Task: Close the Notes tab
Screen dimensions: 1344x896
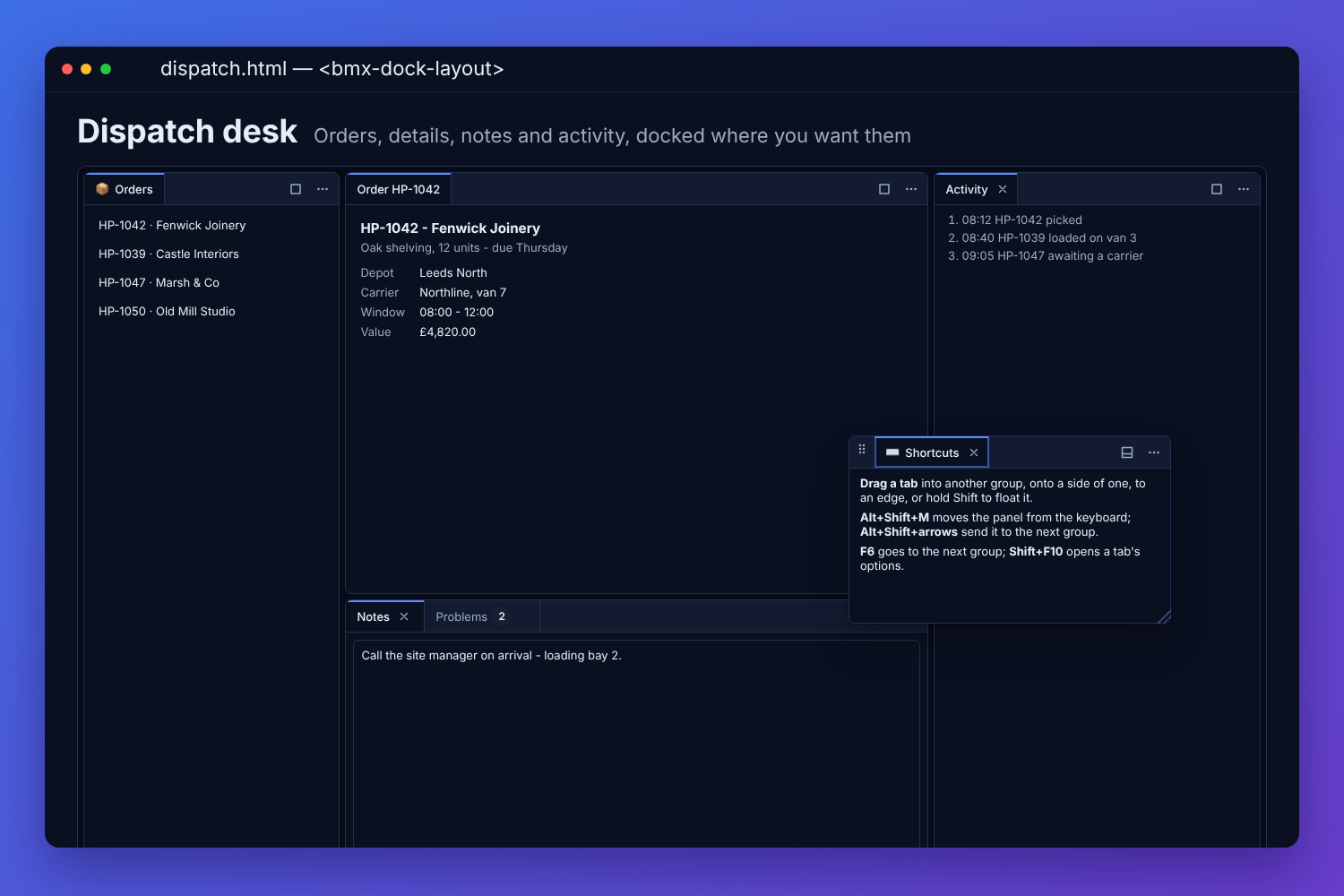Action: click(404, 616)
